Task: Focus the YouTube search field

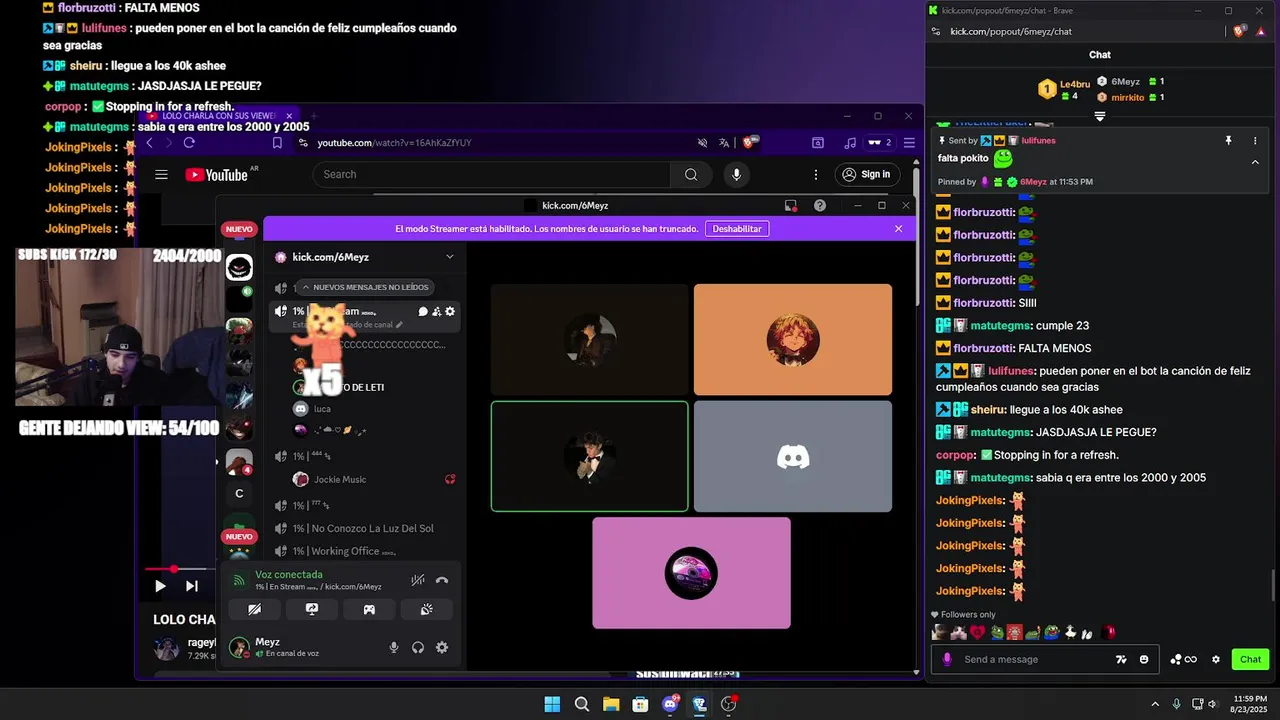Action: [x=491, y=174]
